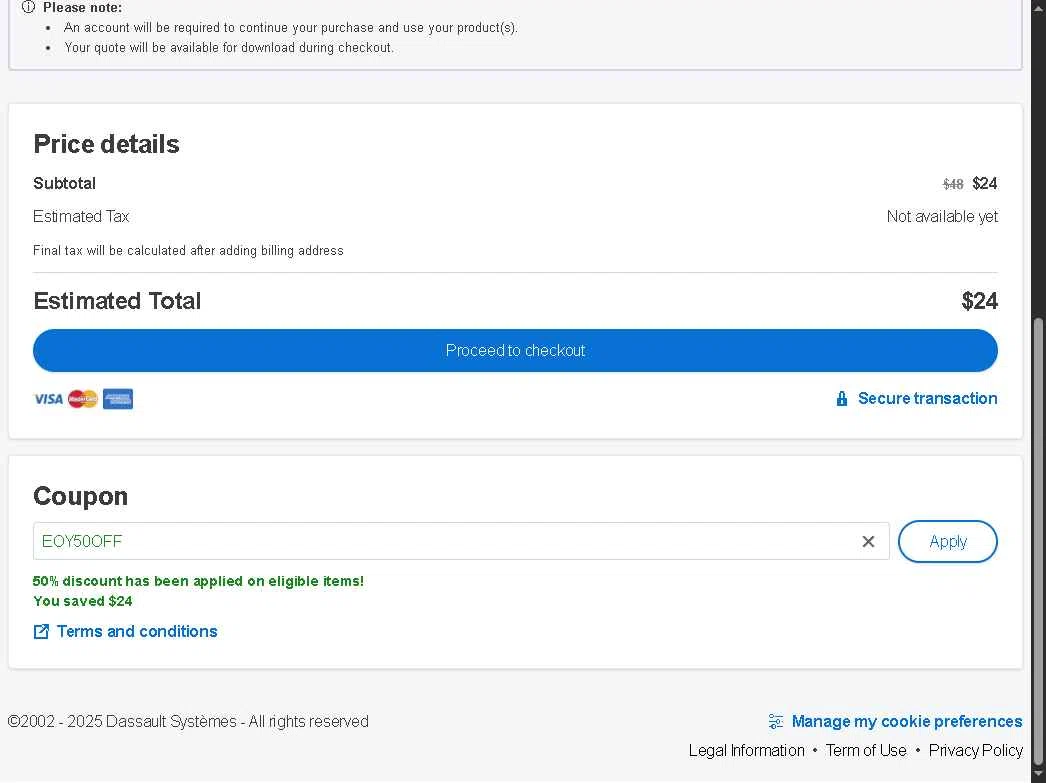This screenshot has width=1046, height=783.
Task: Click the Estimated Tax label
Action: click(81, 216)
